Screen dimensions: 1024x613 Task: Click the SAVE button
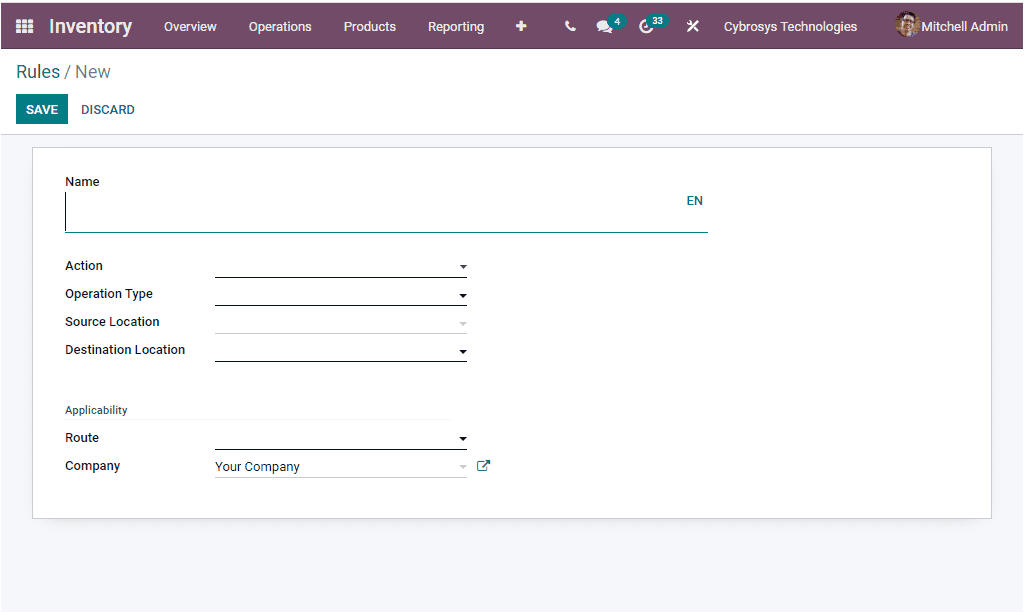click(41, 109)
